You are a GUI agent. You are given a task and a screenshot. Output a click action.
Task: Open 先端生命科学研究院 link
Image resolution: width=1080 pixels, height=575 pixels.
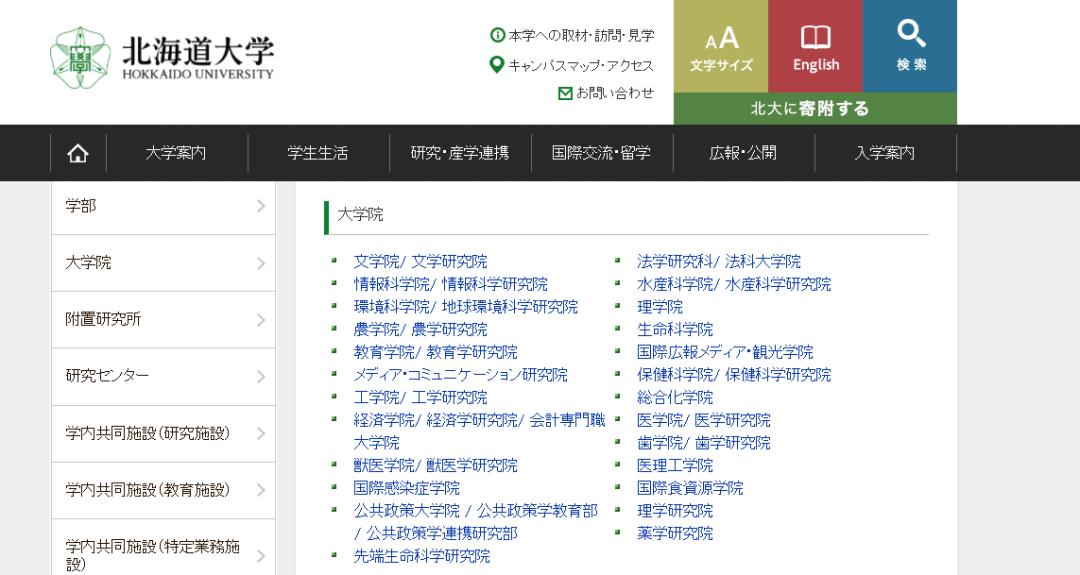tap(422, 556)
